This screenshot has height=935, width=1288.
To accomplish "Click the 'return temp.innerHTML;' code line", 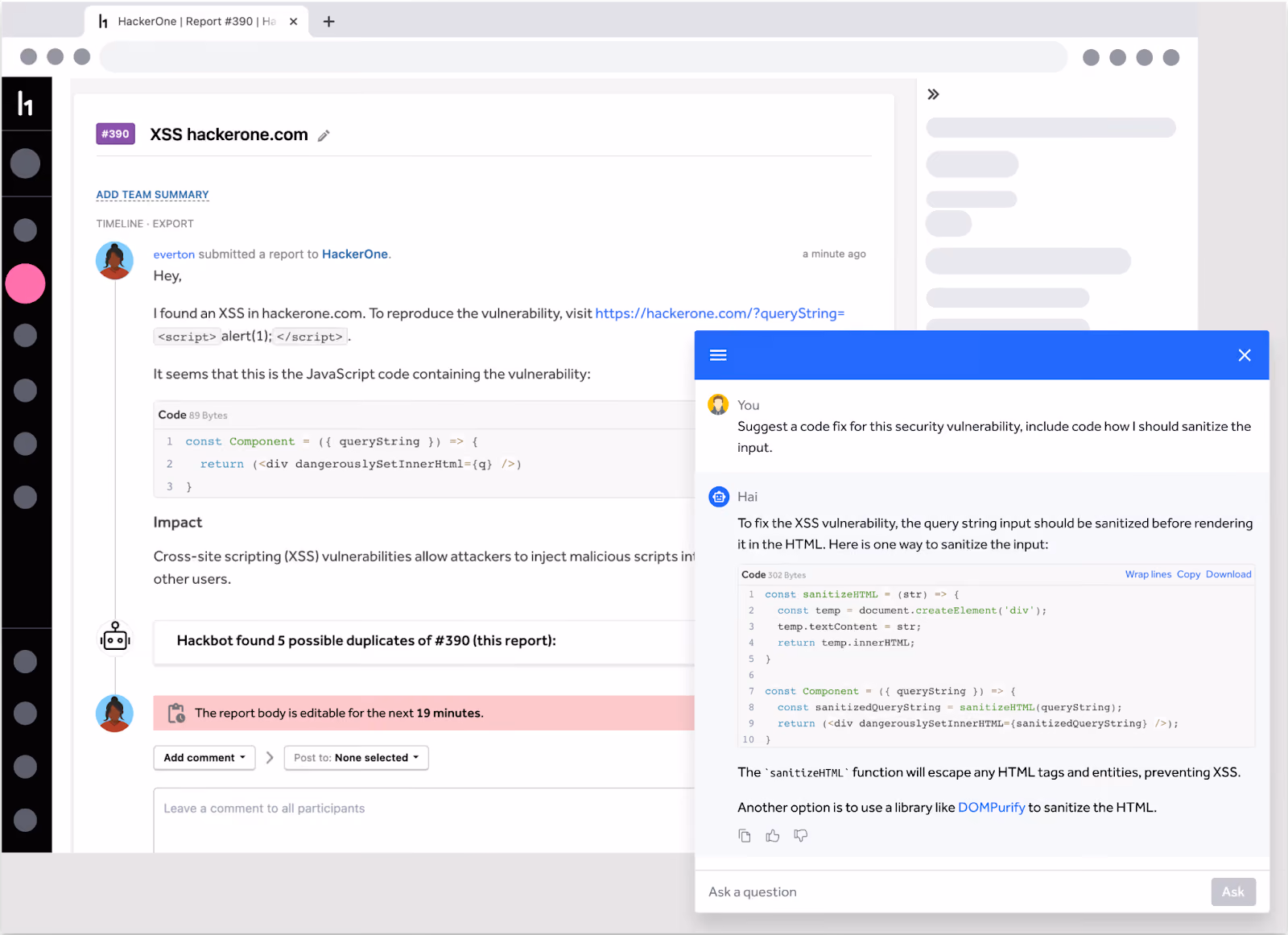I will click(846, 643).
